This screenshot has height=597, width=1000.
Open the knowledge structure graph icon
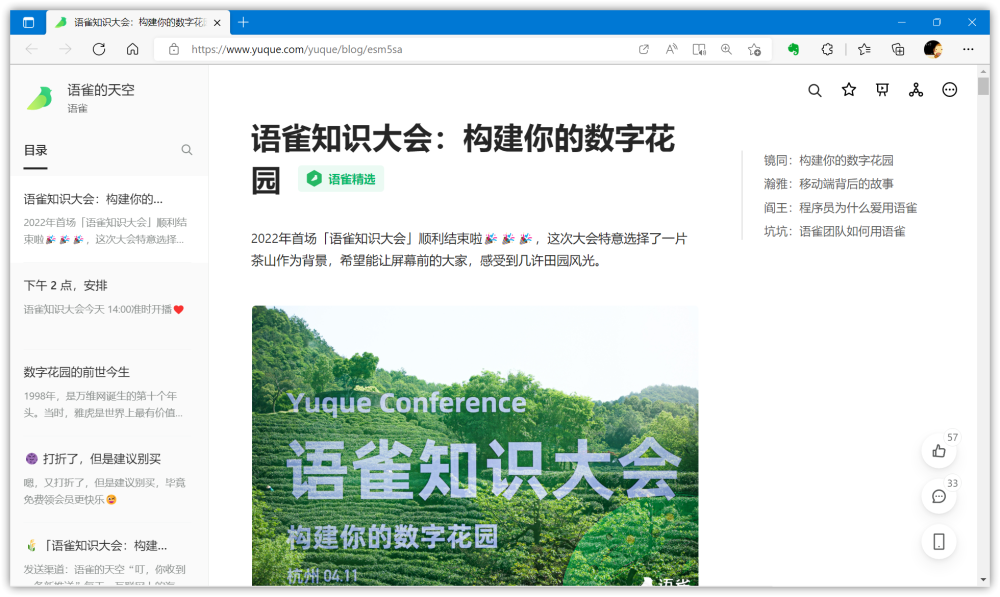tap(916, 90)
